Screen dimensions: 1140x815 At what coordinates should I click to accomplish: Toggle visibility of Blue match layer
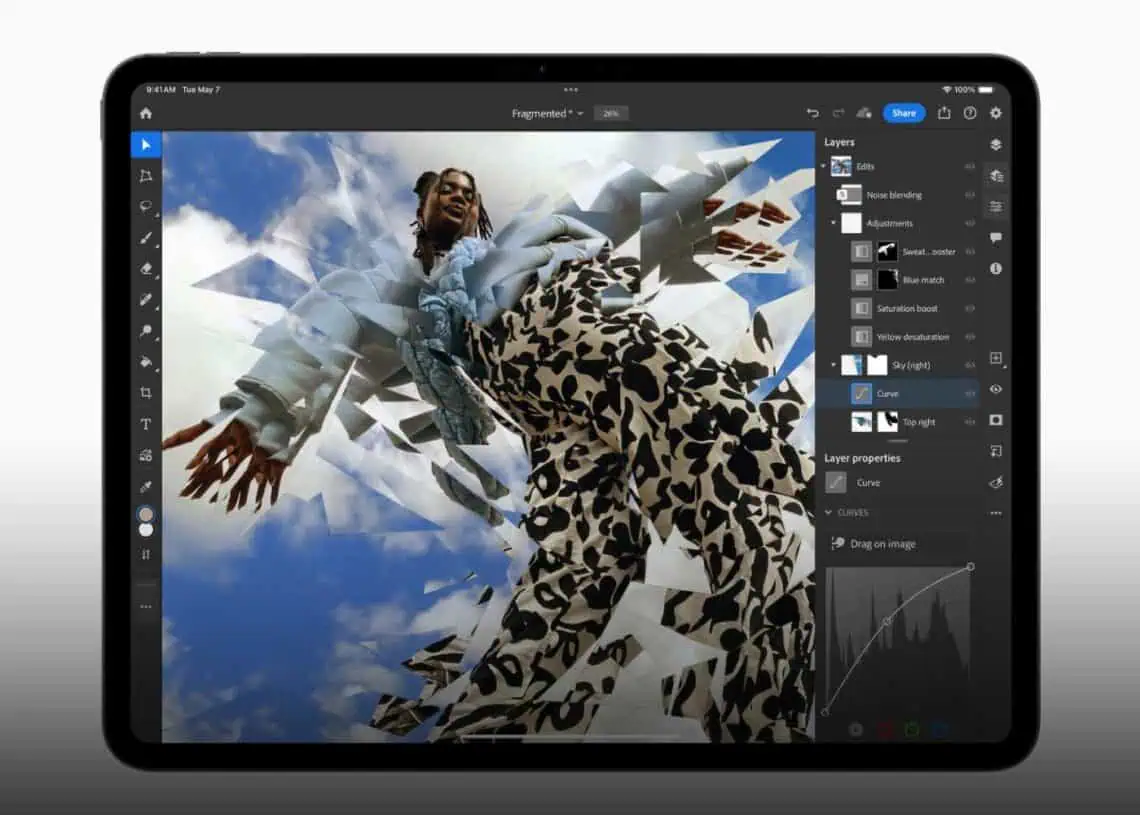click(969, 280)
